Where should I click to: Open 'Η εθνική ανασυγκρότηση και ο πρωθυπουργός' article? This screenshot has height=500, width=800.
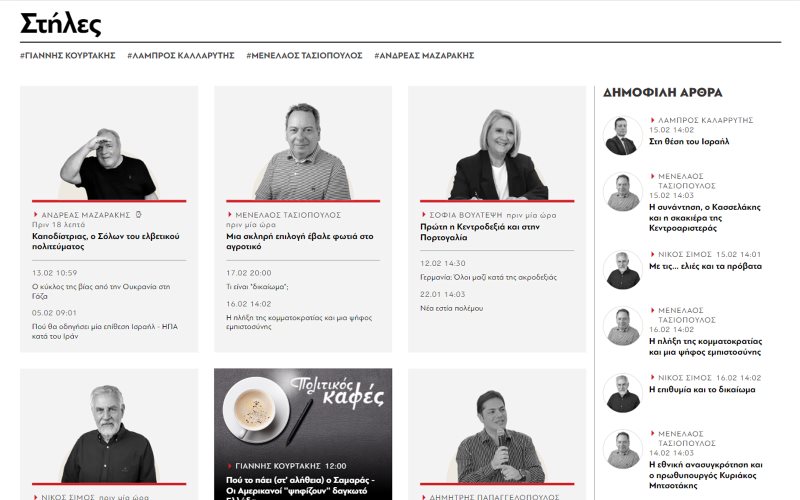(706, 475)
